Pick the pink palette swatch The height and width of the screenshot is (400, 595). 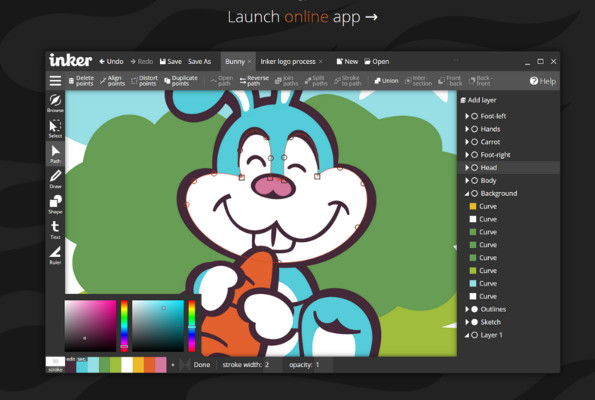(161, 365)
